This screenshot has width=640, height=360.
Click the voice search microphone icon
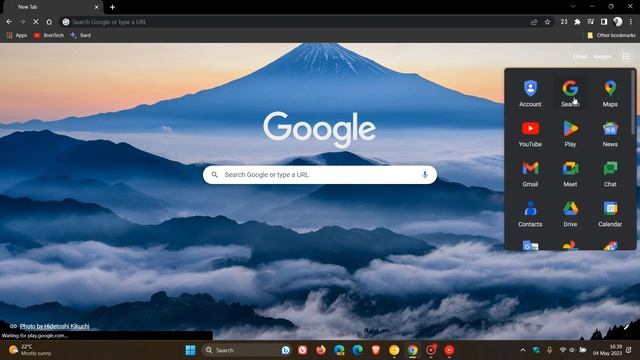[424, 175]
